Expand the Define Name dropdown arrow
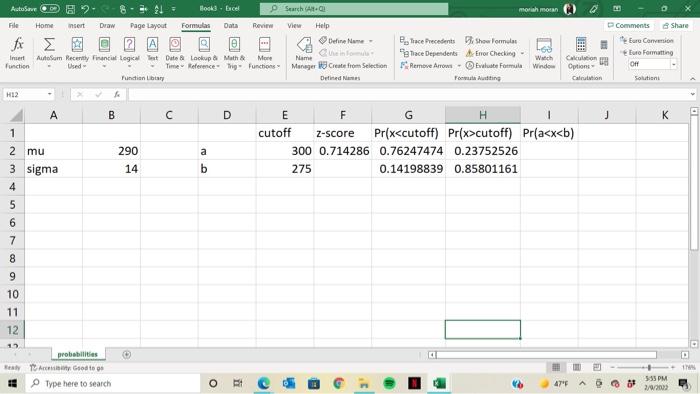 371,41
